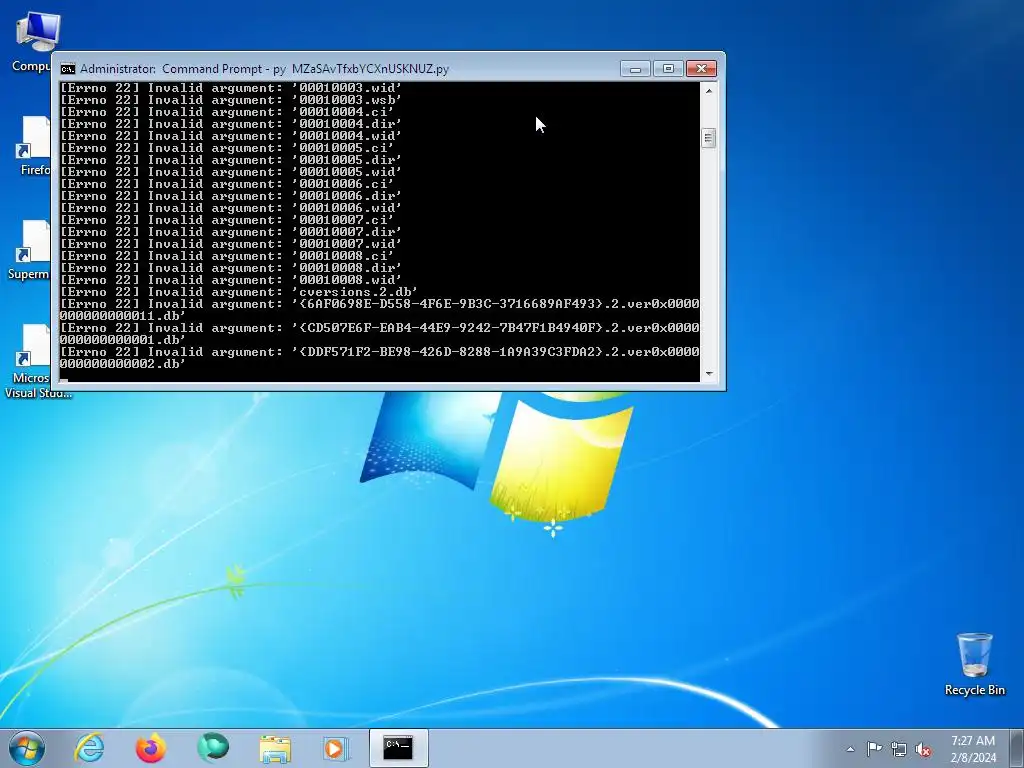
Task: Click the 'cversions.2.db' error line
Action: pos(239,292)
